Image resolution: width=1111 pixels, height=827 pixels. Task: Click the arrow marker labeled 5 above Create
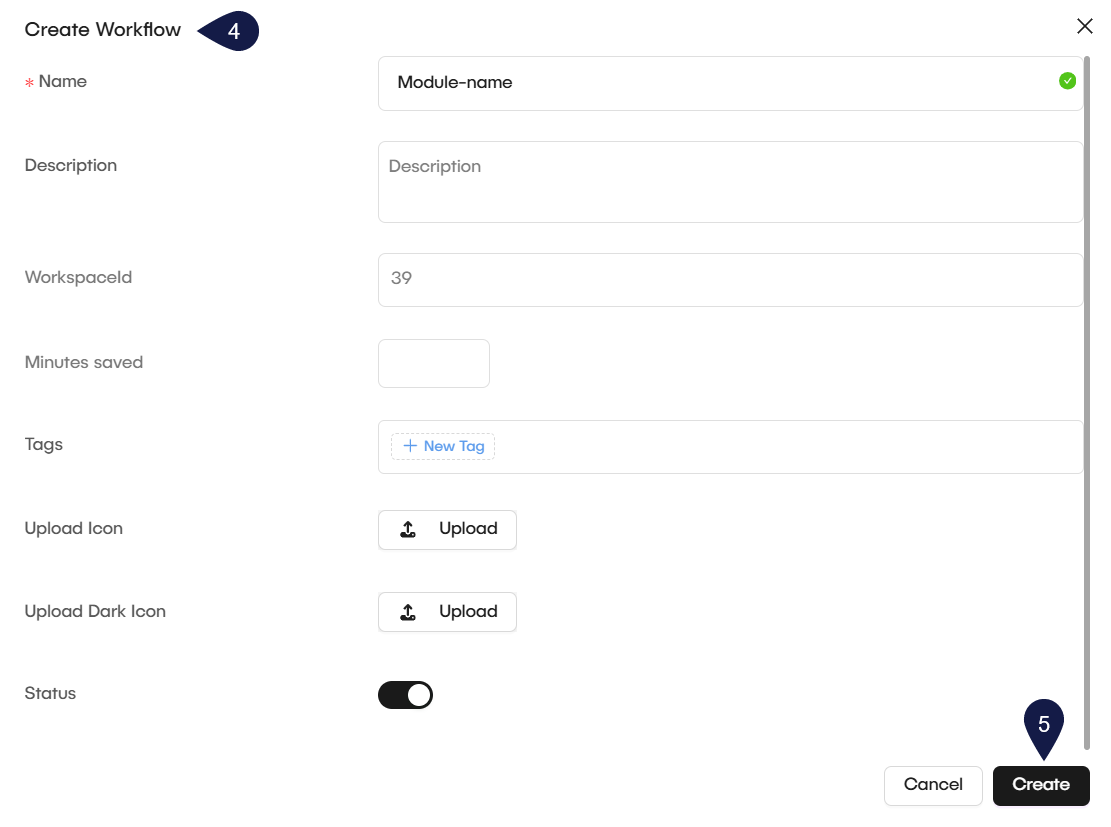click(1045, 723)
